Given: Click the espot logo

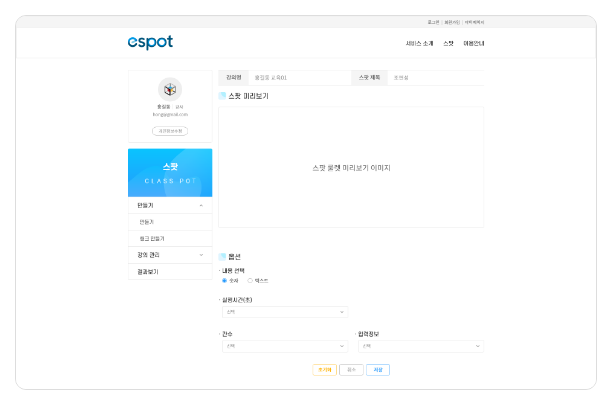Looking at the screenshot, I should point(150,42).
